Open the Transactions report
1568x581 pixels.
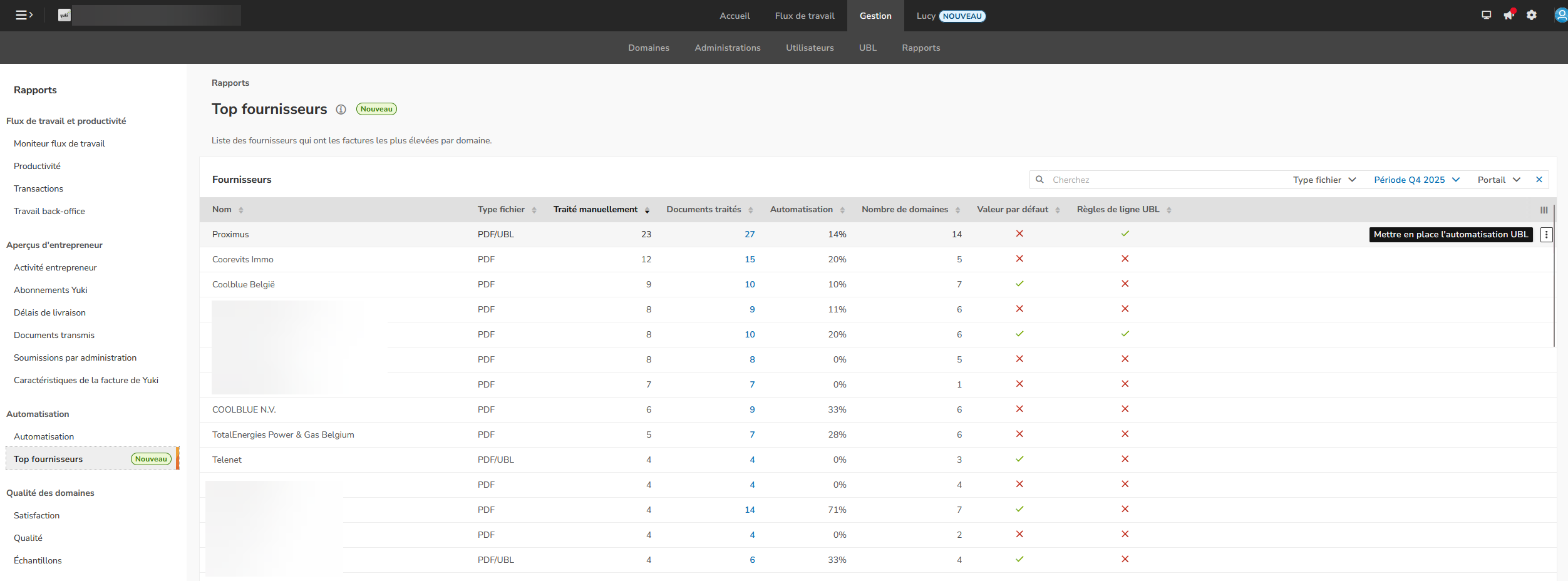tap(39, 188)
